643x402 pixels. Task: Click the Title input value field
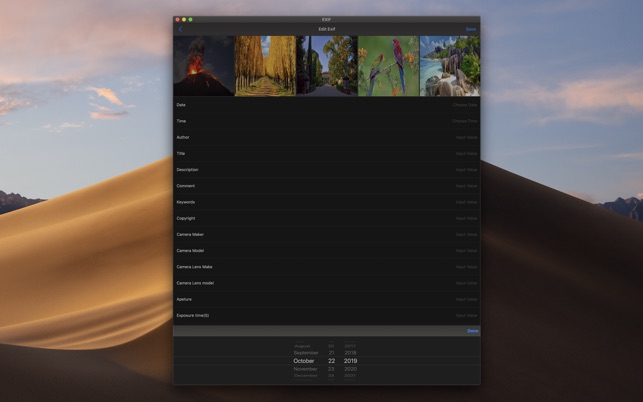coord(467,153)
